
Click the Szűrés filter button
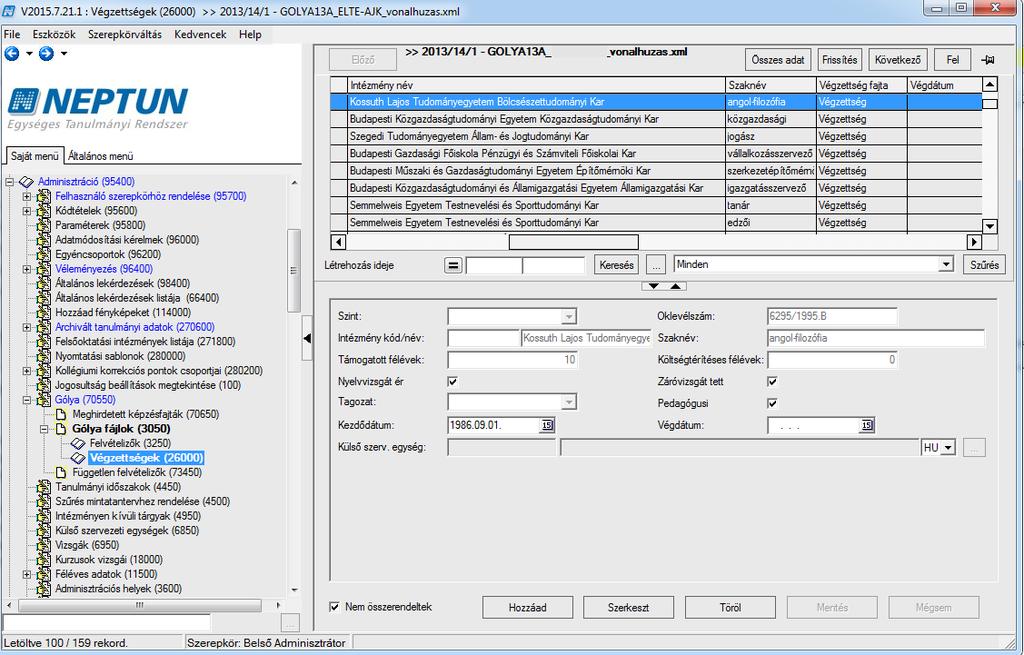[984, 265]
